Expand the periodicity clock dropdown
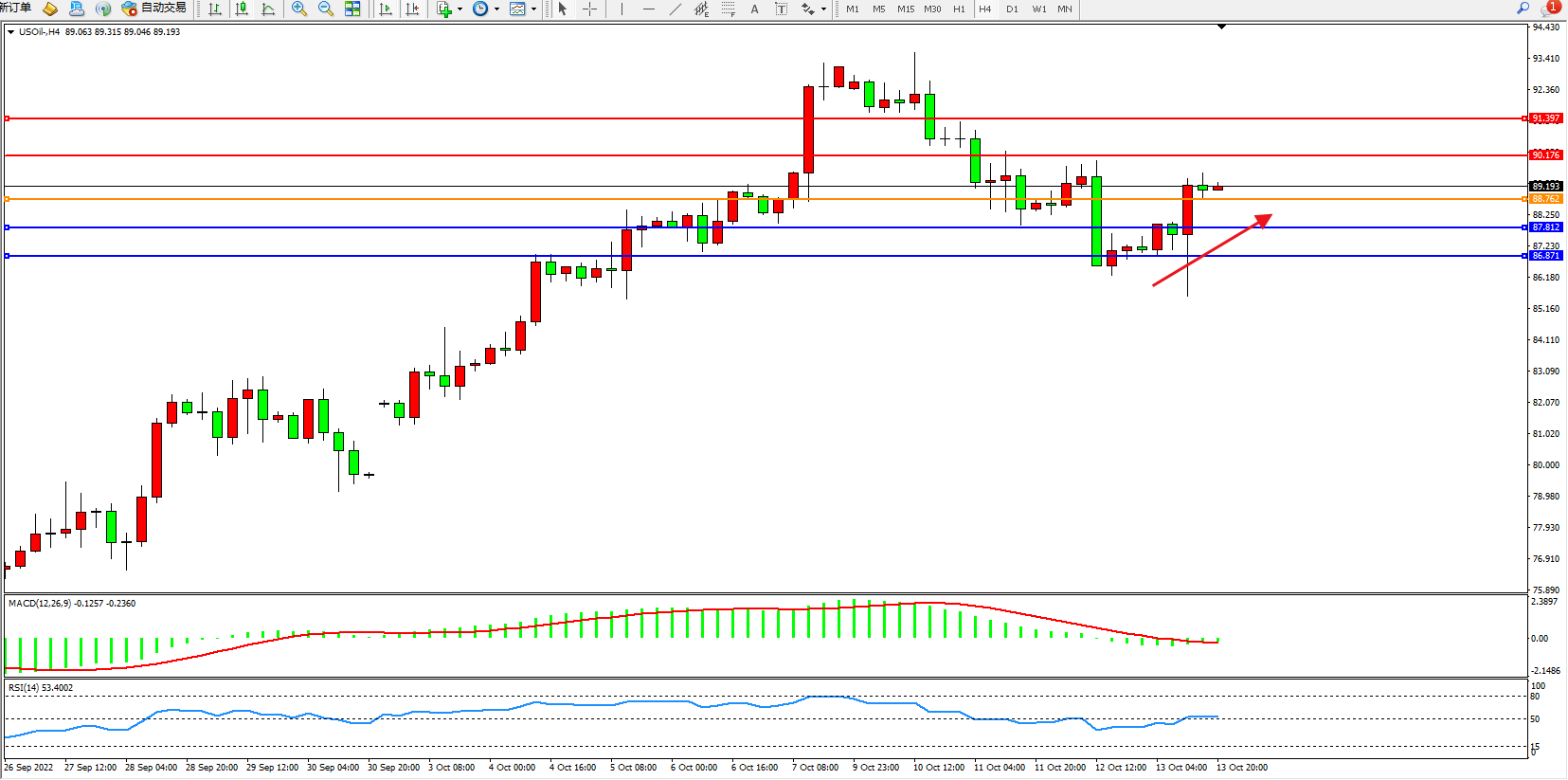Viewport: 1568px width, 780px height. (496, 9)
